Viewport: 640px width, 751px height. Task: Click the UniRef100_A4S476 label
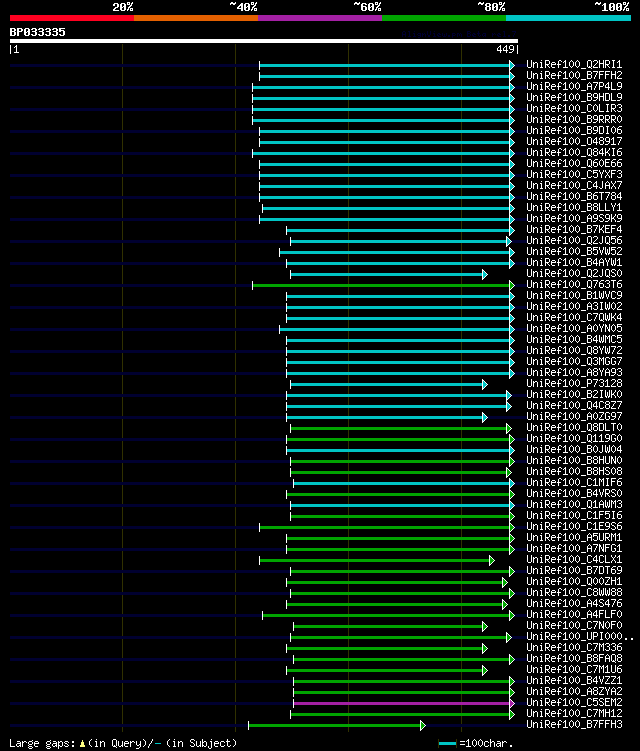coord(574,604)
